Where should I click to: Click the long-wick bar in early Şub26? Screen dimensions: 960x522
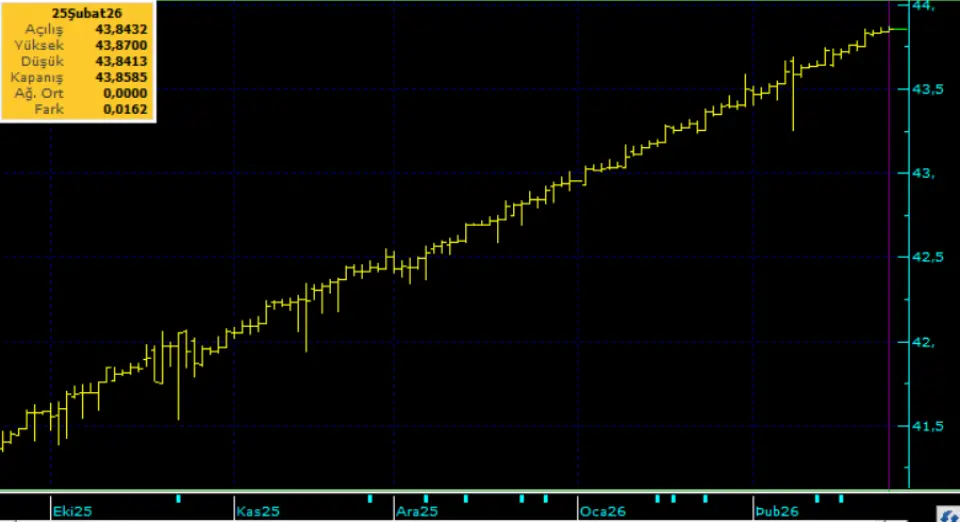point(792,95)
